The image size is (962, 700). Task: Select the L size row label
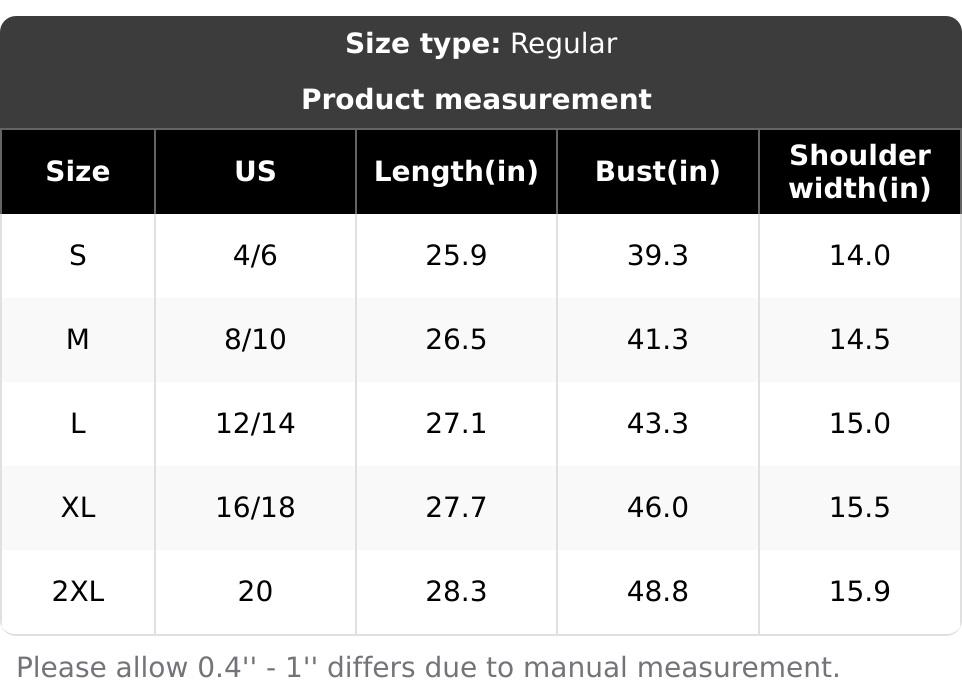[x=78, y=424]
